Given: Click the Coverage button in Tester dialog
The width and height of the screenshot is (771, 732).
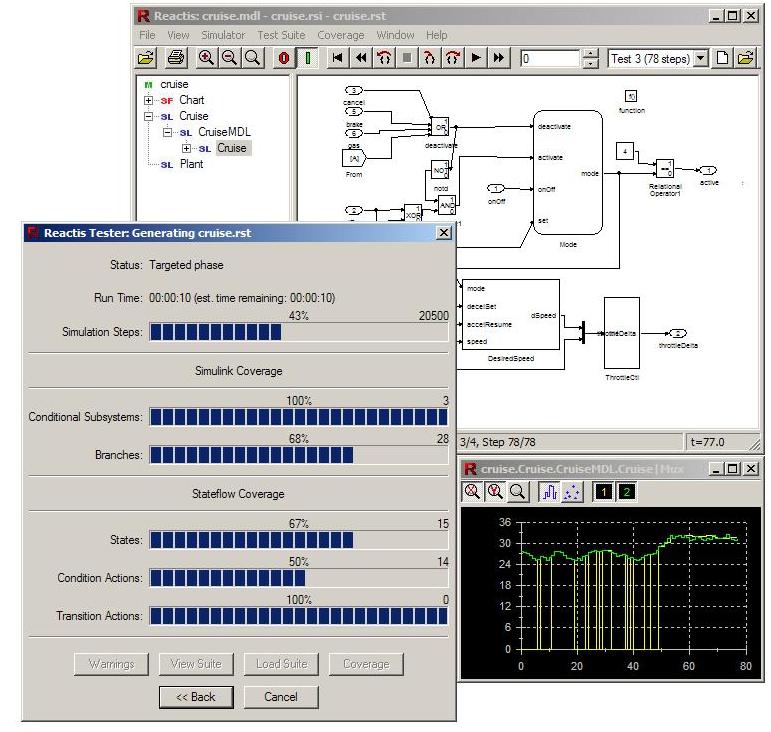Looking at the screenshot, I should [x=366, y=664].
